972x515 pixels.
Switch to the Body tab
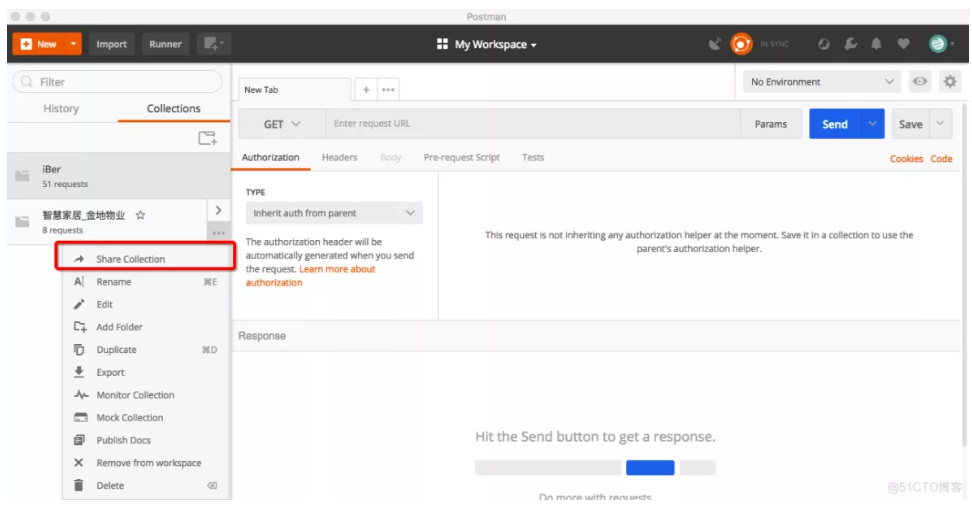(x=391, y=157)
